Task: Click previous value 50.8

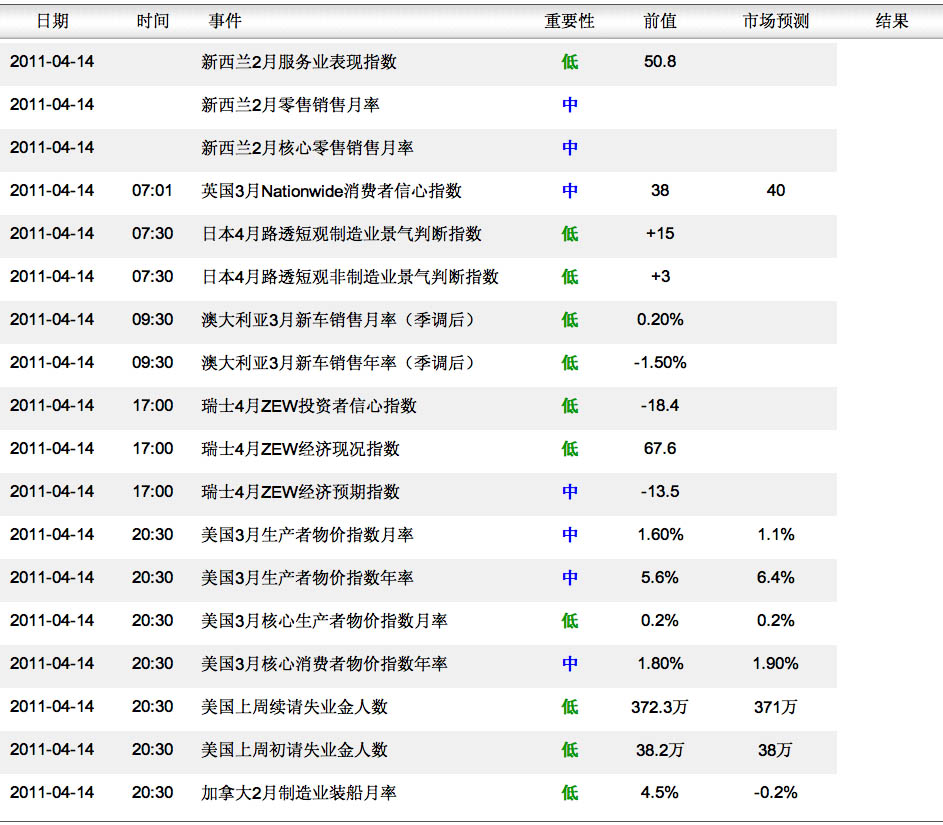Action: point(660,61)
